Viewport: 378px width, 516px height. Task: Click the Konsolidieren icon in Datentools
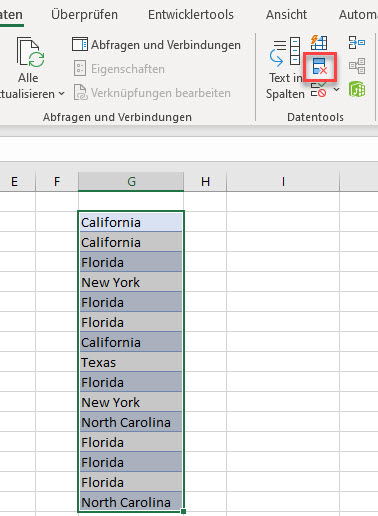(357, 42)
